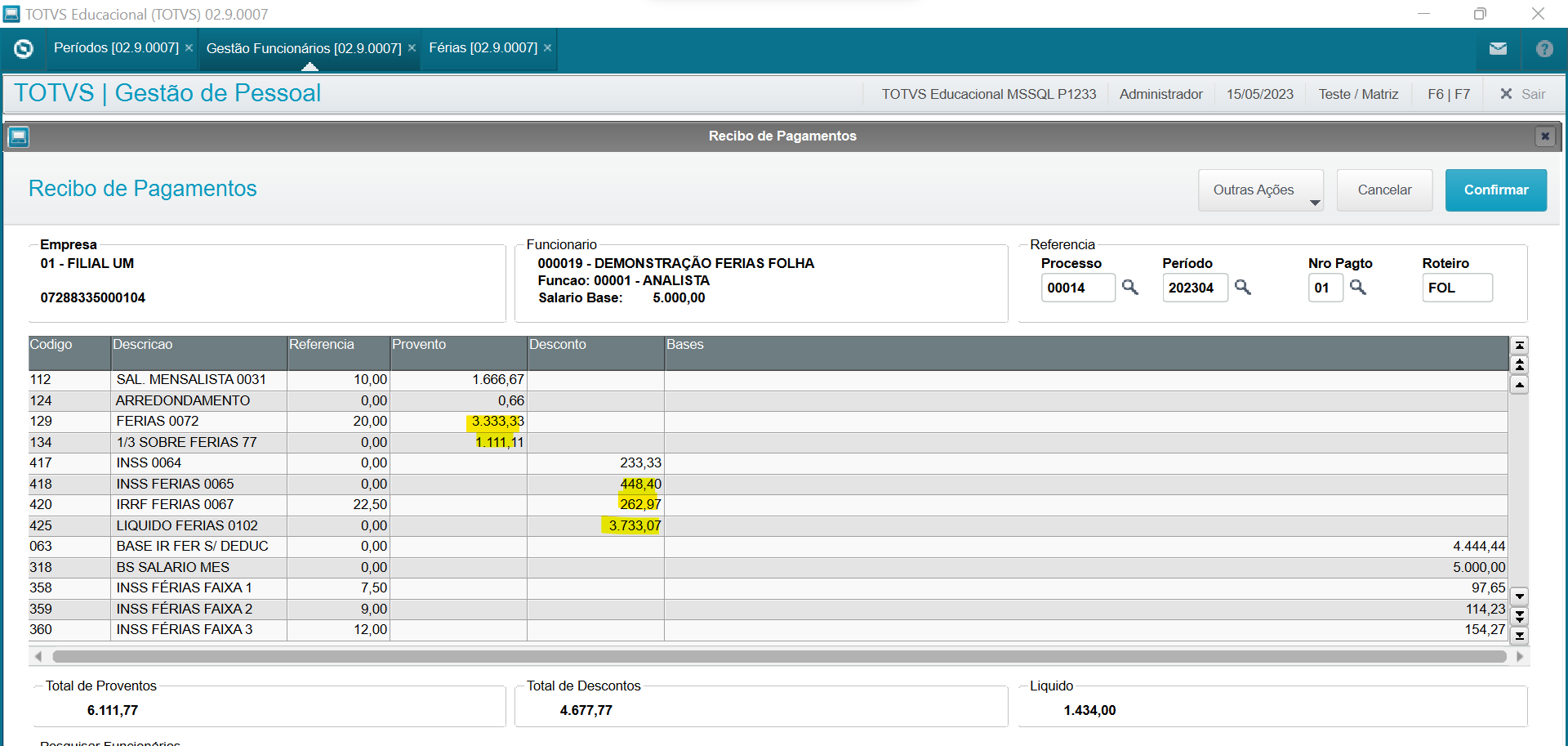Open Período lookup magnifier

pyautogui.click(x=1243, y=287)
